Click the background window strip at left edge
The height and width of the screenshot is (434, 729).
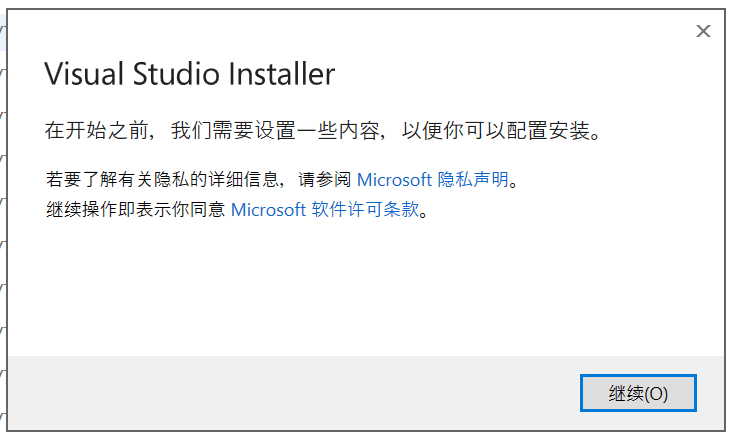point(3,219)
